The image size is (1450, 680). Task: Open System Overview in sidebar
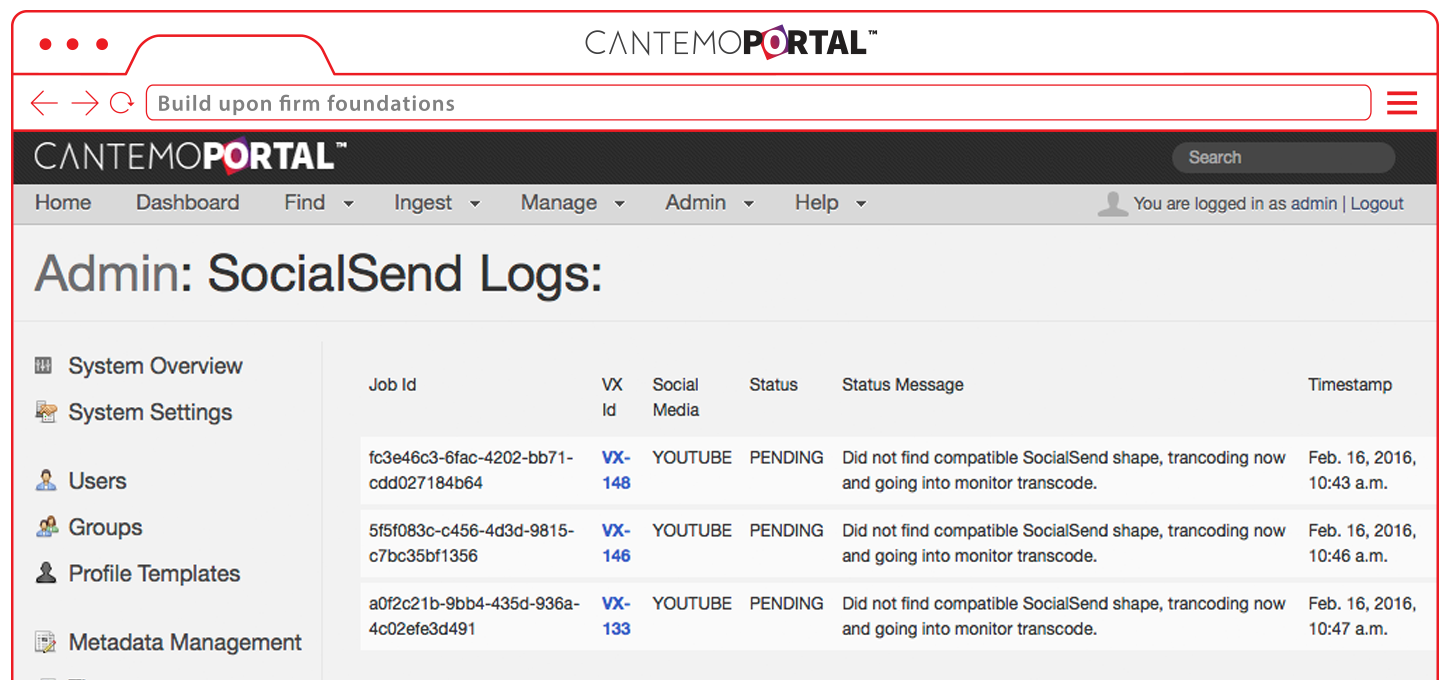click(155, 366)
